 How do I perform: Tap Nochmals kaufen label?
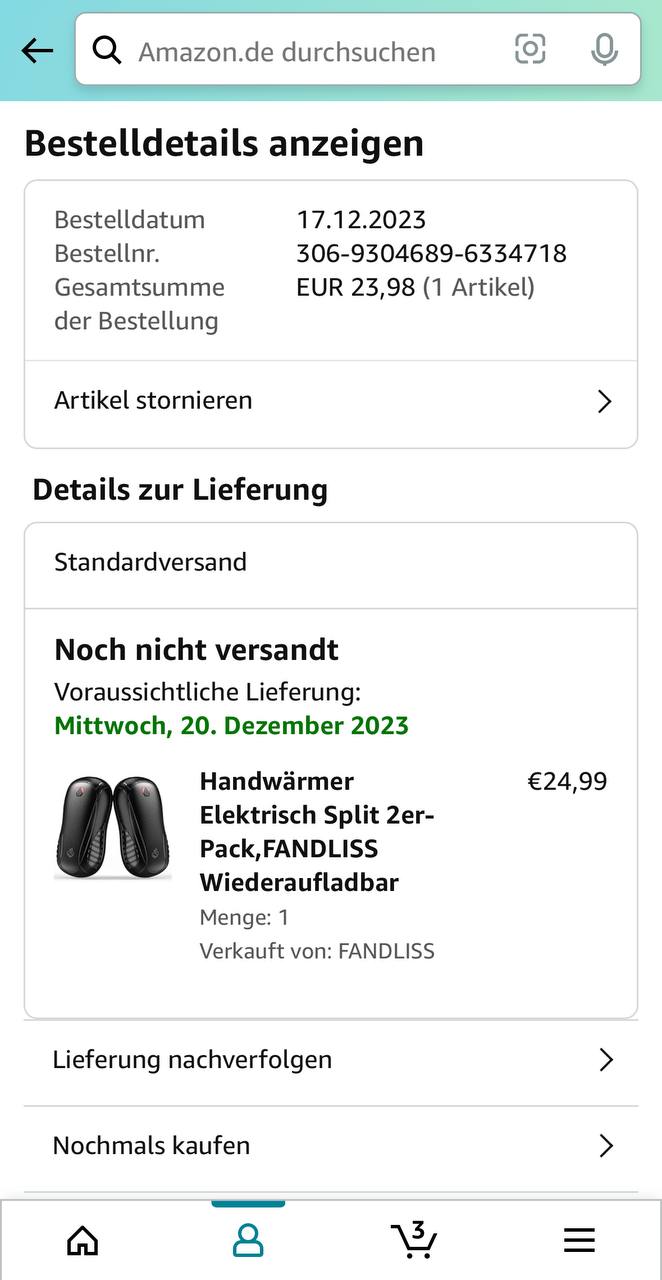(x=151, y=1145)
